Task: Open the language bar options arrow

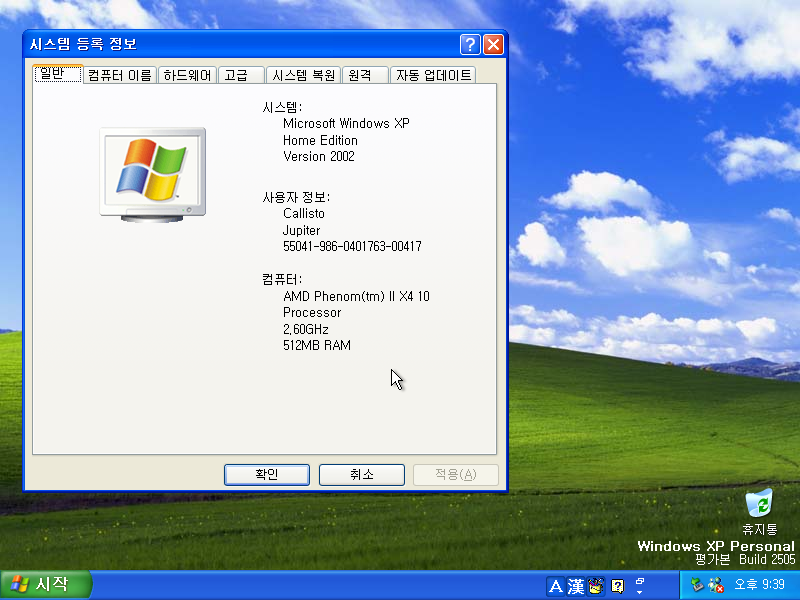Action: coord(640,592)
